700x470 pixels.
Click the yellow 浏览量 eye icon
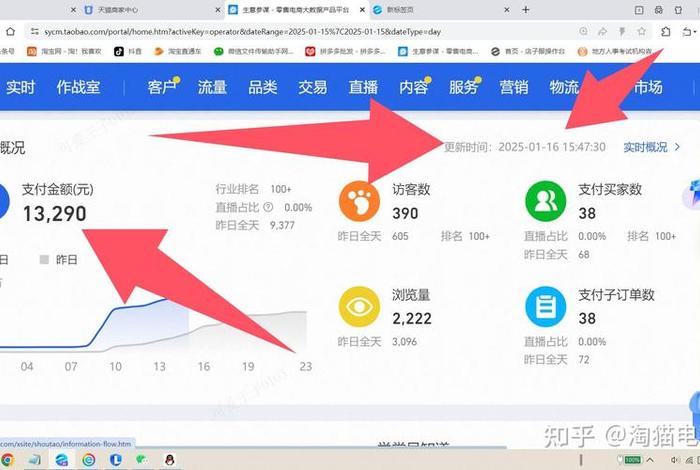pyautogui.click(x=359, y=307)
